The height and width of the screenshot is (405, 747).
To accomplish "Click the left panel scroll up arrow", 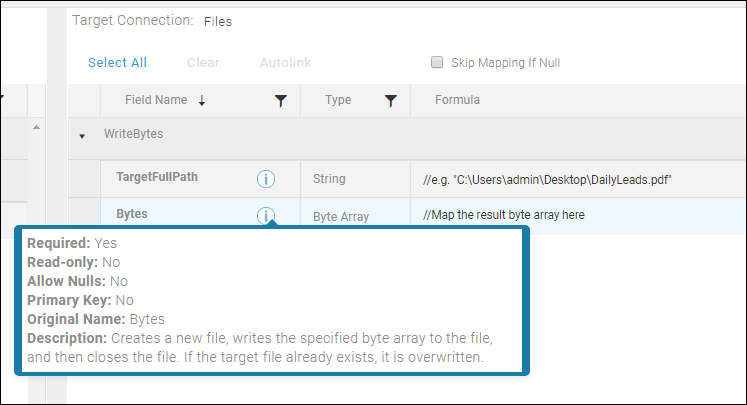I will 36,127.
